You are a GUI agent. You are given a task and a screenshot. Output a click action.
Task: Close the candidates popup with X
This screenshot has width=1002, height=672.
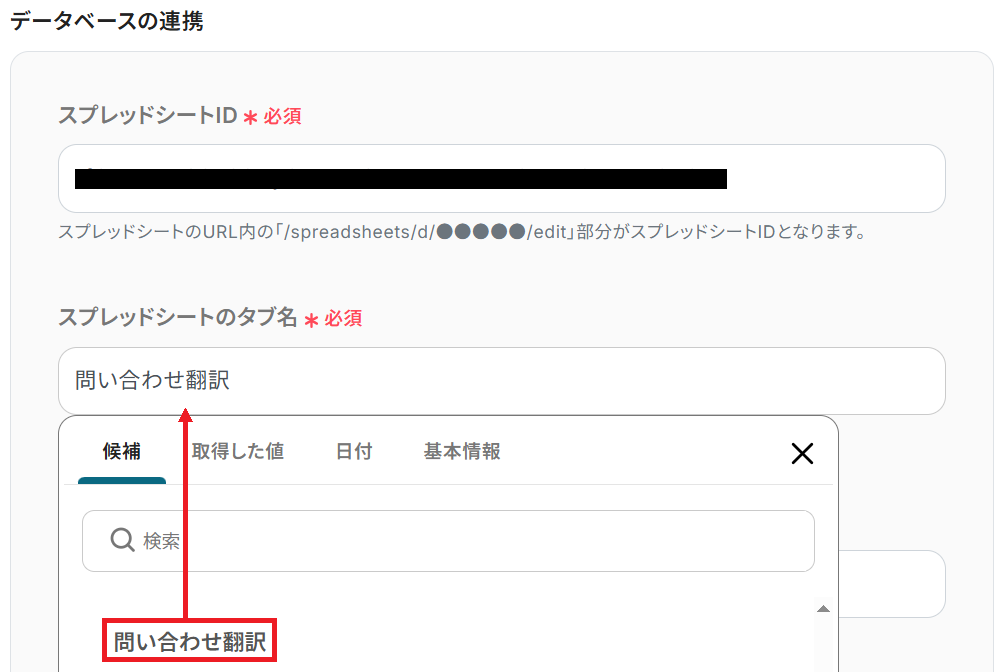point(802,454)
